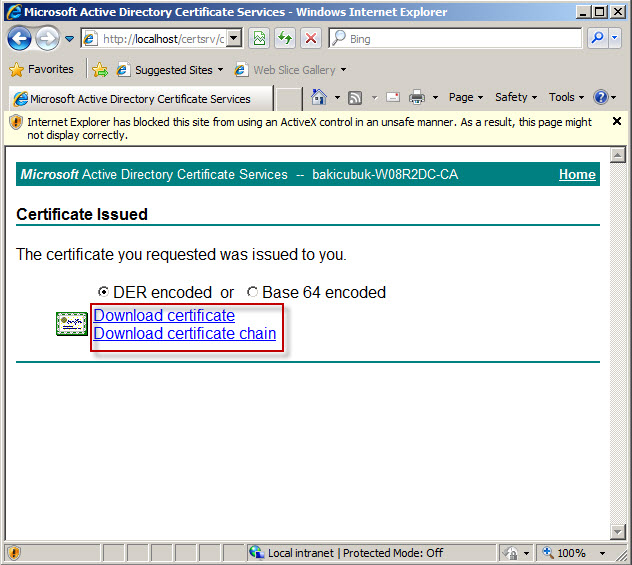The width and height of the screenshot is (632, 565).
Task: Click the information bar shield icon
Action: coord(16,122)
